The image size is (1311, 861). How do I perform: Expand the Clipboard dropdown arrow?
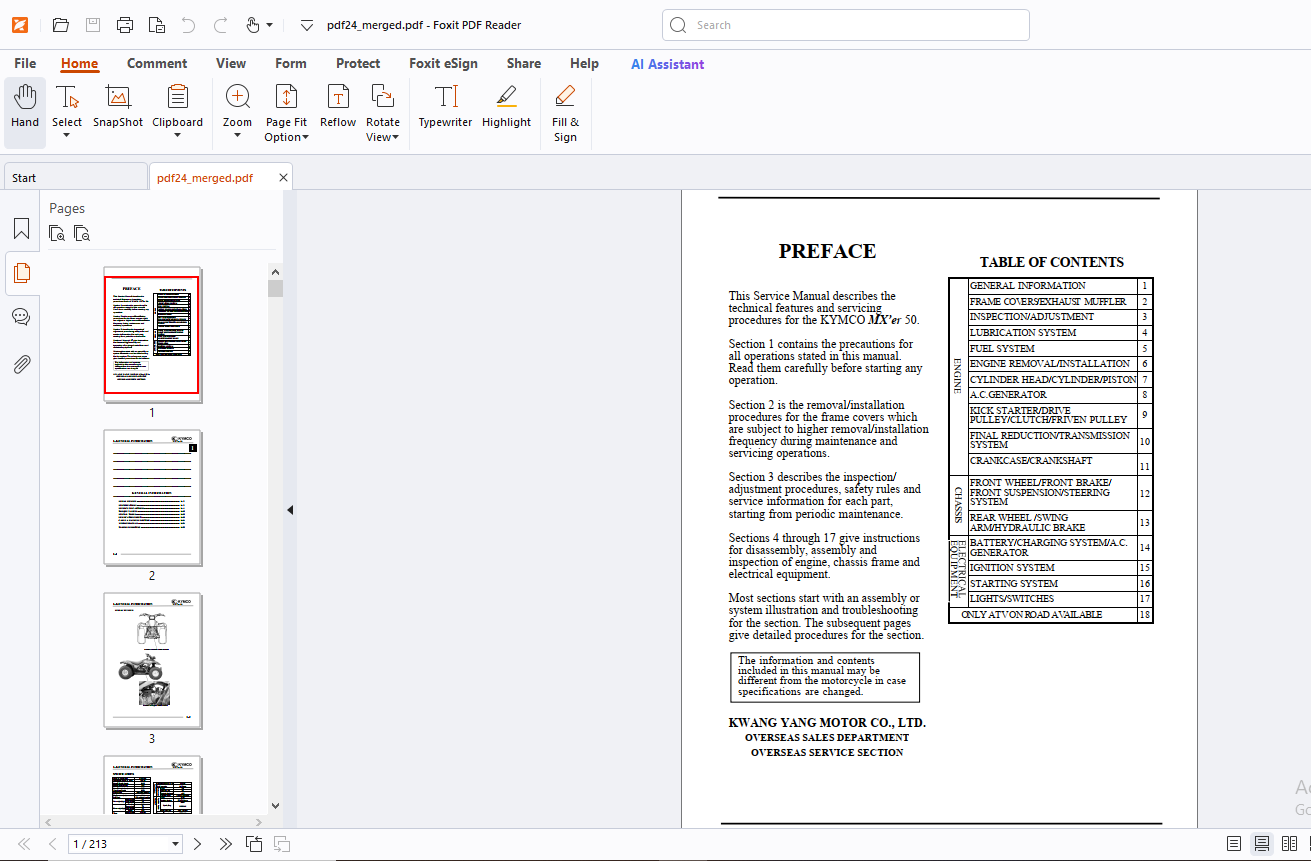(177, 136)
